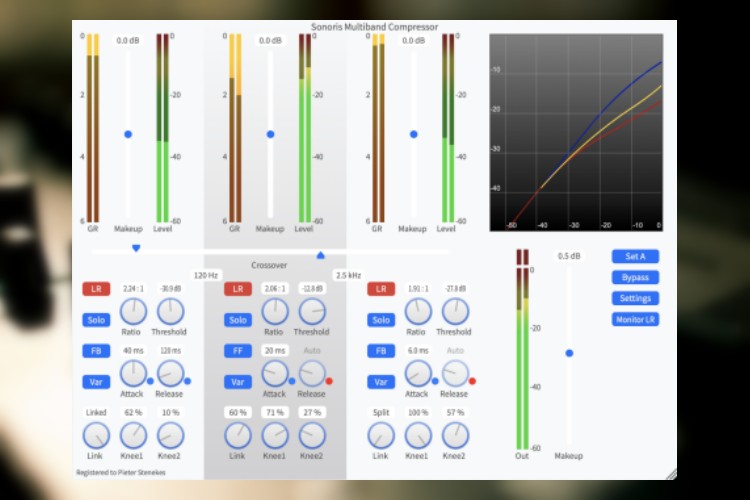Switch the low band FB detection button

tap(96, 351)
